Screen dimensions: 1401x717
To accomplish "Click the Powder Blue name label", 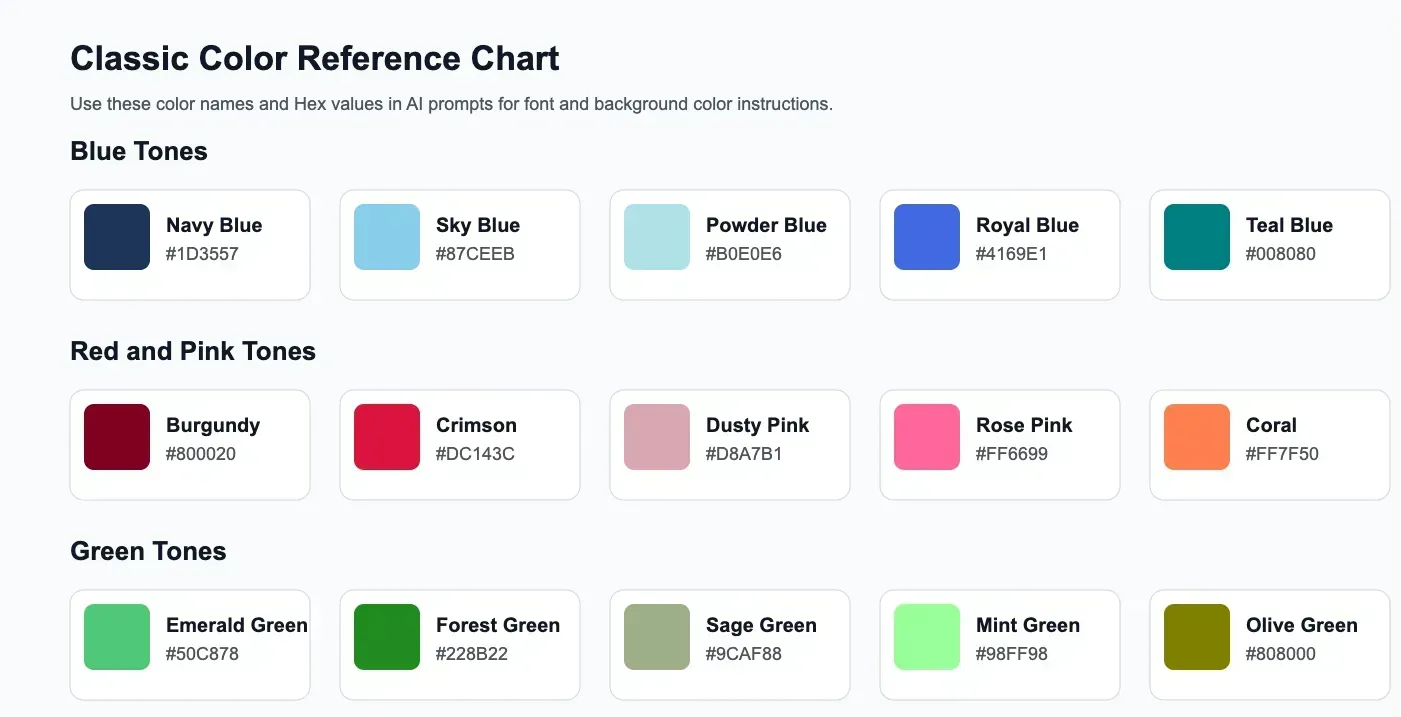I will (x=766, y=225).
